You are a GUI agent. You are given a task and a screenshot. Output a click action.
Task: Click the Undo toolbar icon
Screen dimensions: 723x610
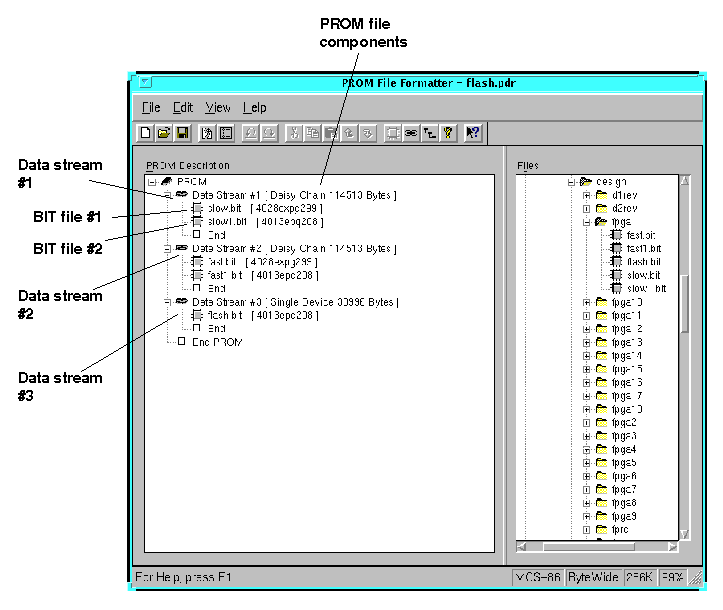(x=250, y=133)
